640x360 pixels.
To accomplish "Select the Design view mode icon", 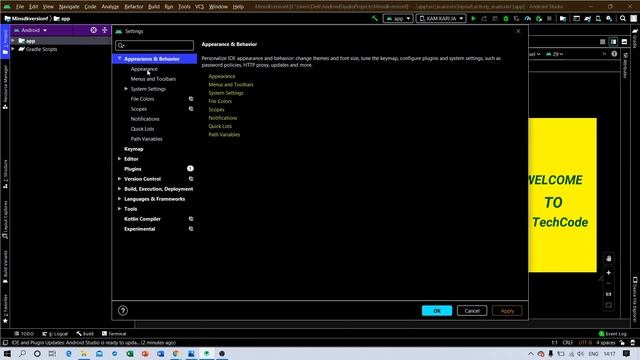I will pyautogui.click(x=624, y=42).
